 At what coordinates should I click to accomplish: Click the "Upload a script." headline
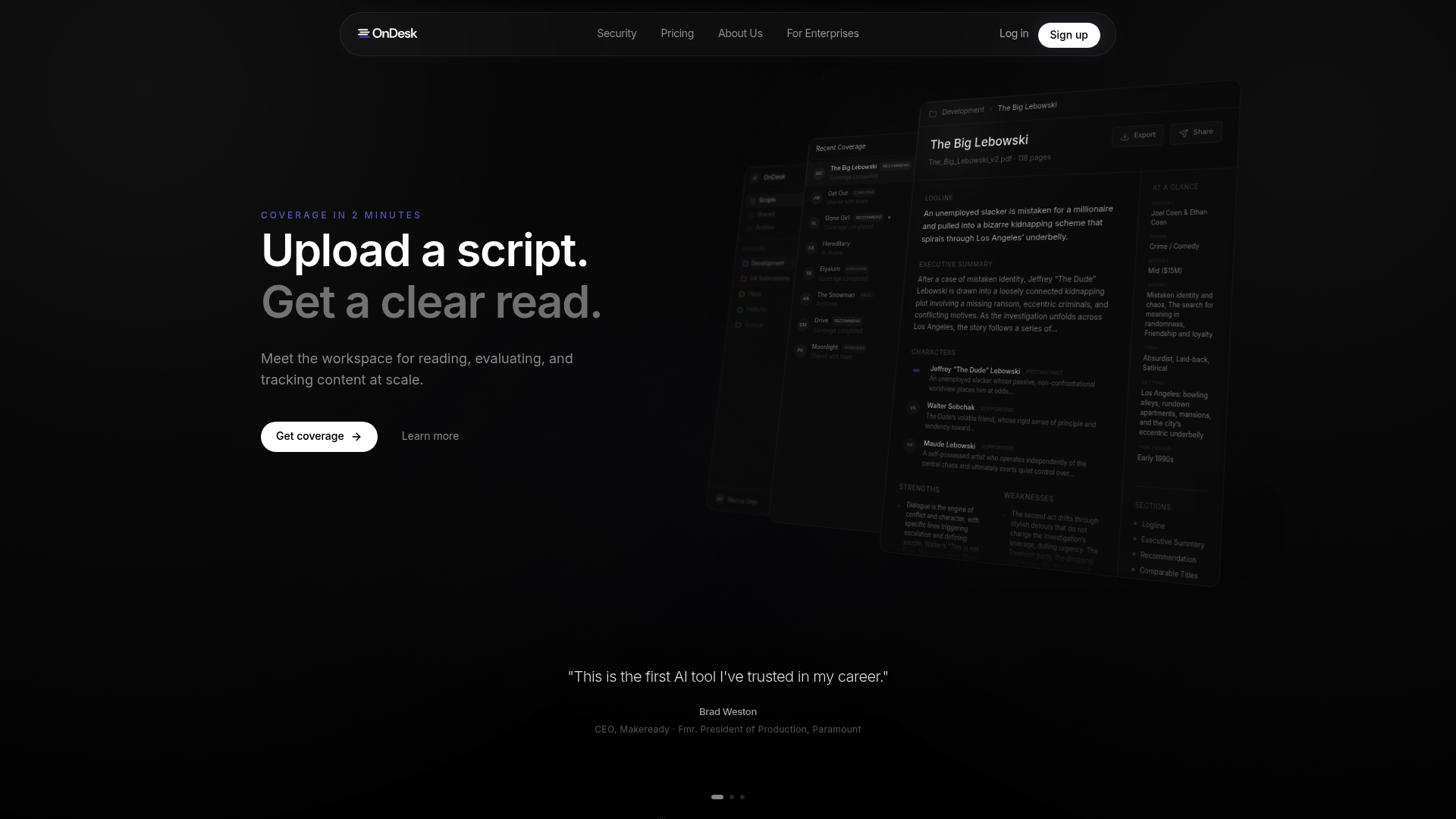pyautogui.click(x=425, y=250)
